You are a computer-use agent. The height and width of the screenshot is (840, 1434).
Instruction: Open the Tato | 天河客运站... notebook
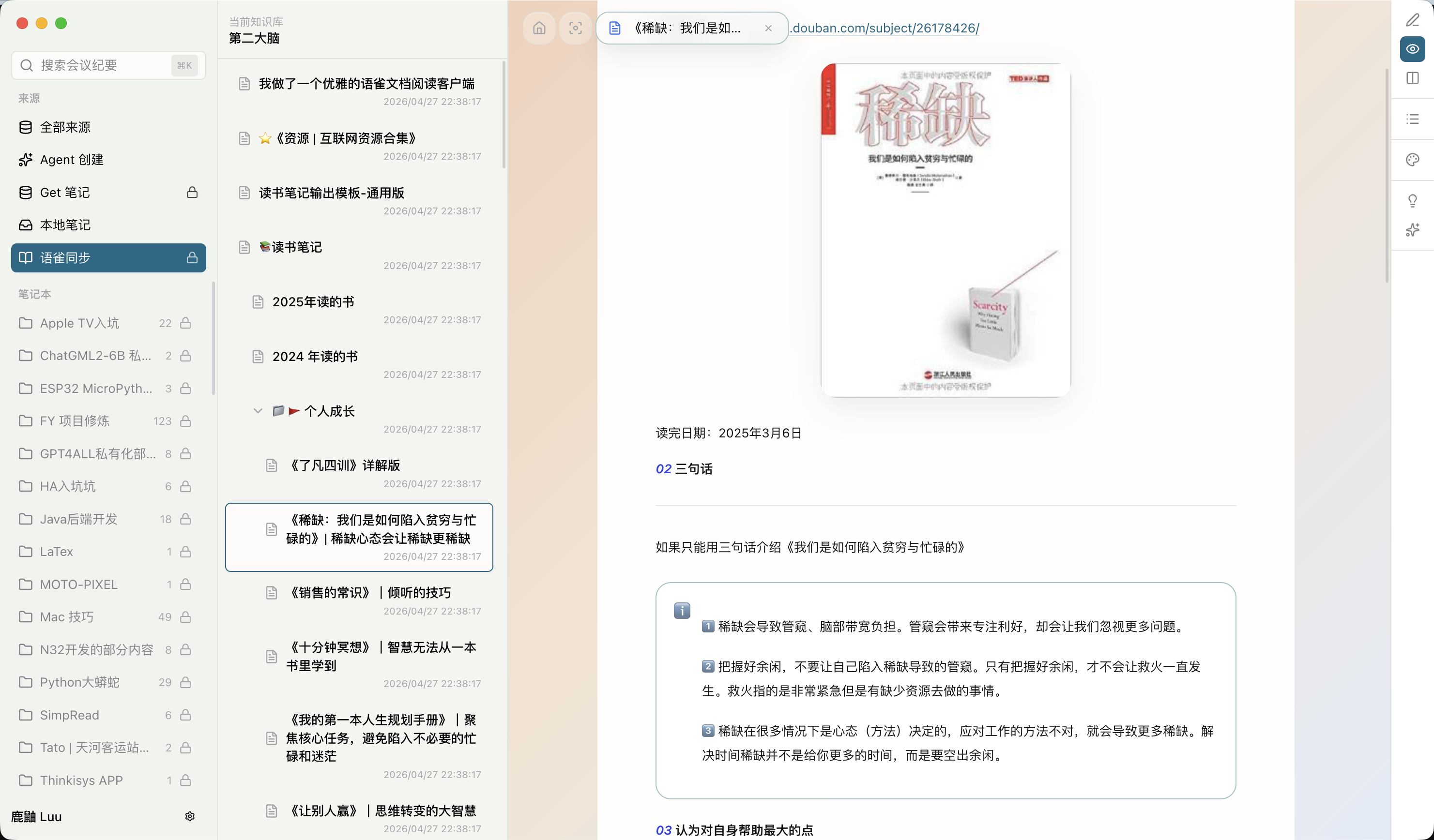pos(105,748)
